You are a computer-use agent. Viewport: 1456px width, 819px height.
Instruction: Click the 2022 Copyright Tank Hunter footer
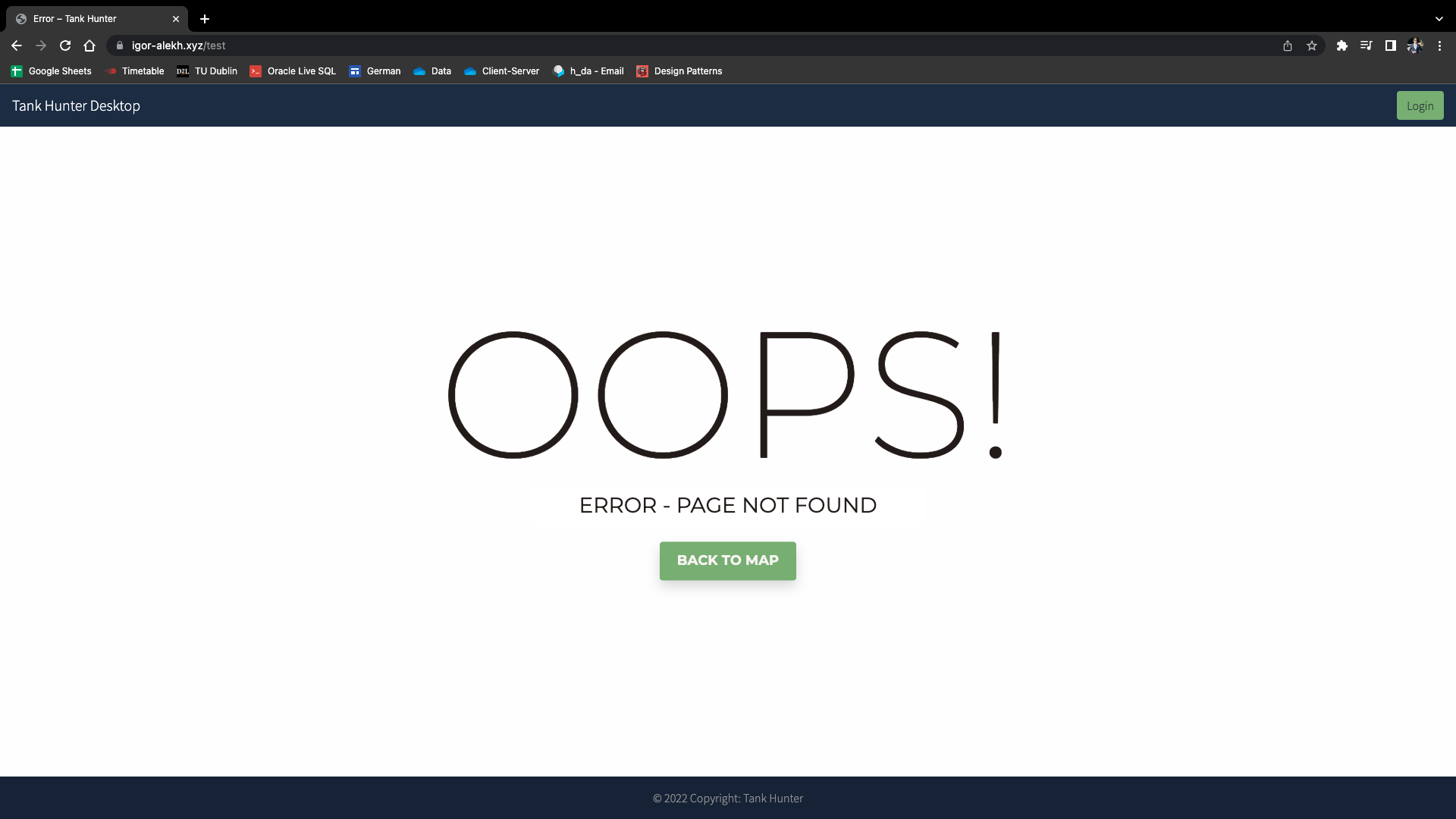point(728,799)
